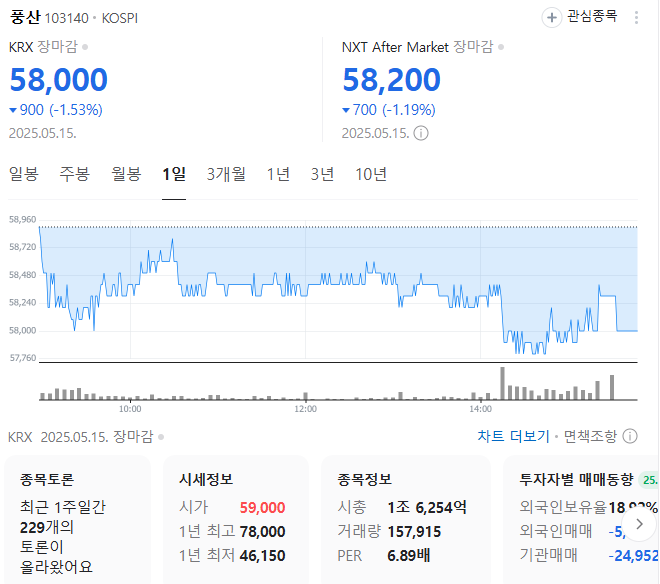The image size is (660, 584).
Task: Click the PER value 6.89배
Action: coord(409,556)
